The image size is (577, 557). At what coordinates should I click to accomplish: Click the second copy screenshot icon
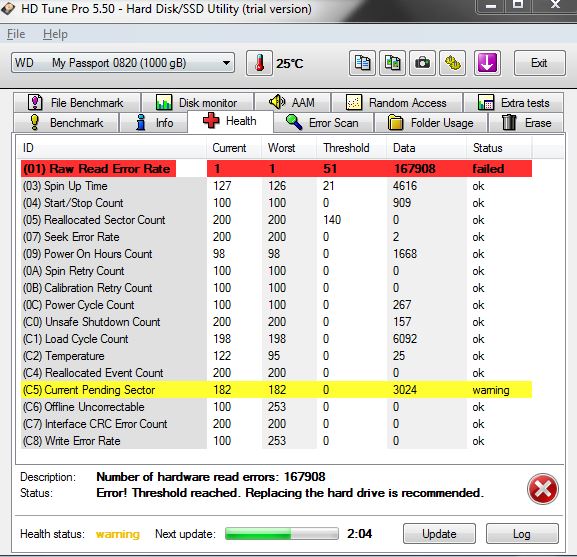pos(392,63)
